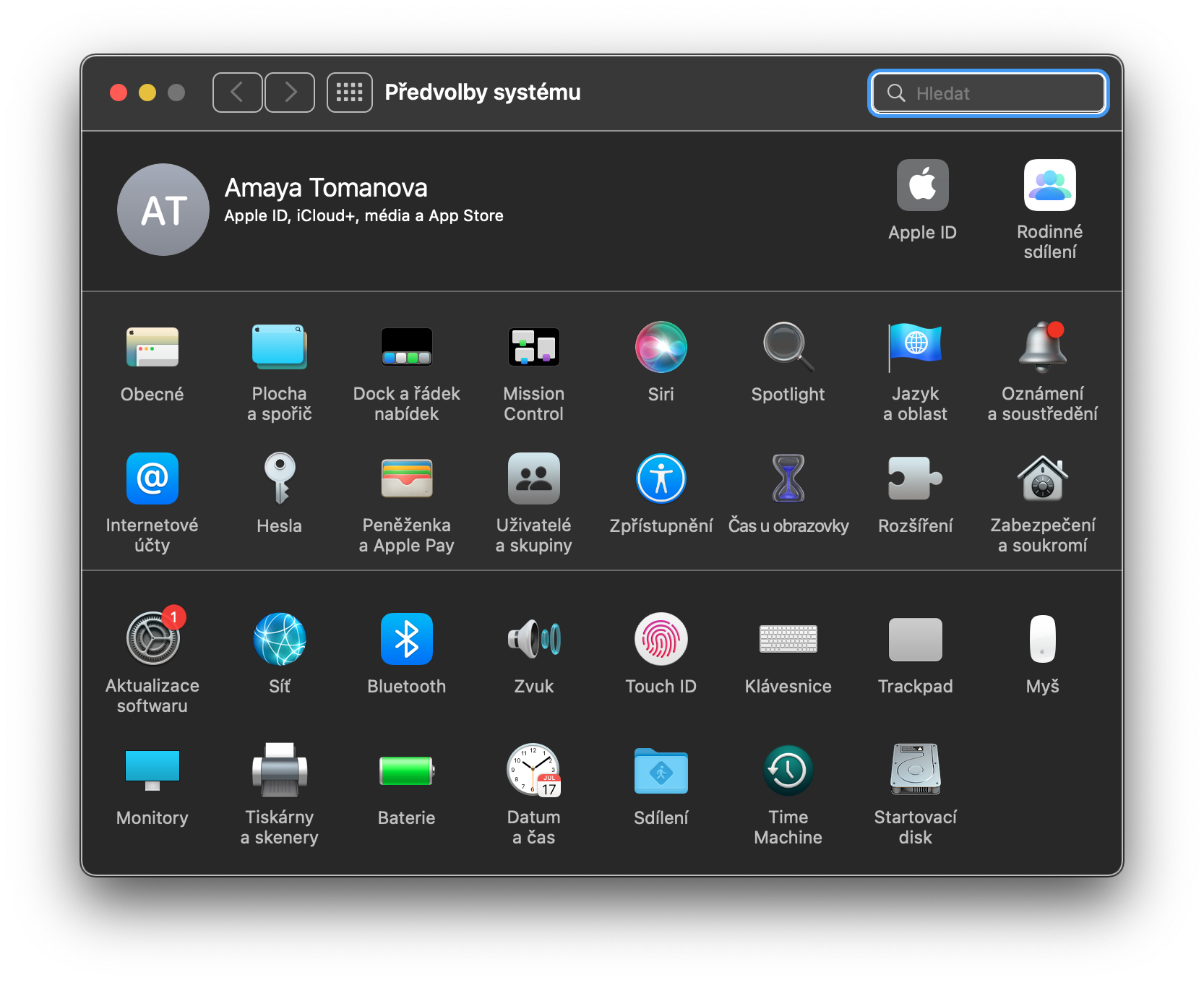Open Startovací disk pane
Viewport: 1204px width, 983px height.
coord(916,770)
